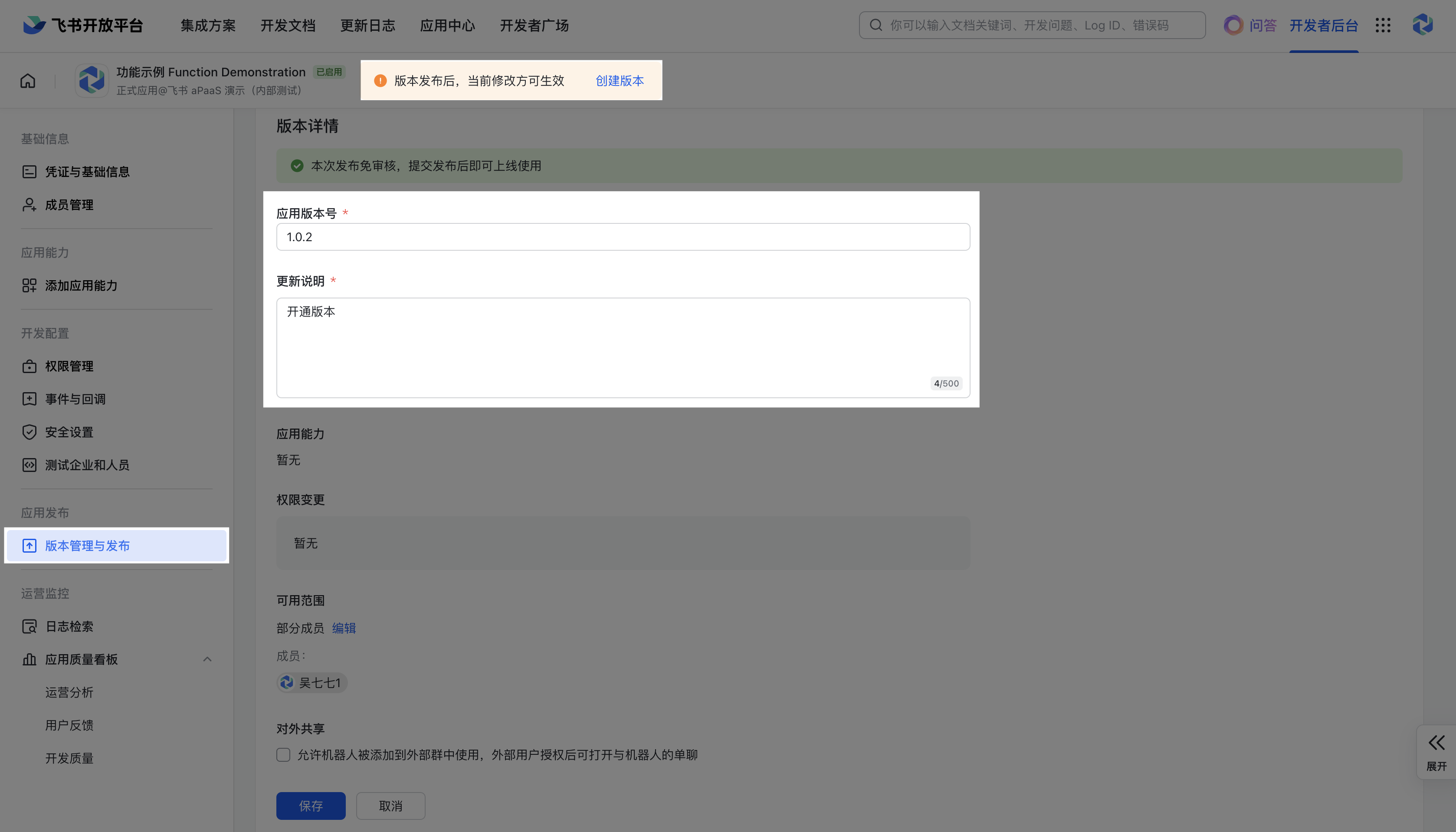Click member 吴七七1 avatar chip

coord(312,683)
